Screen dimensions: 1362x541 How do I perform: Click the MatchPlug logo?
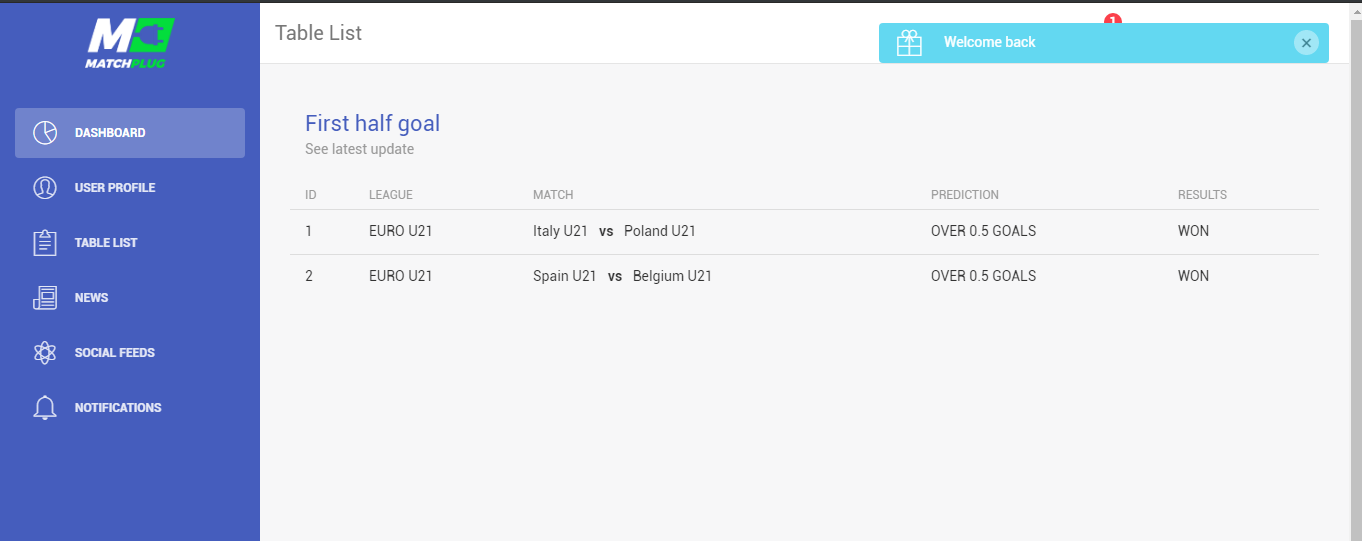130,42
